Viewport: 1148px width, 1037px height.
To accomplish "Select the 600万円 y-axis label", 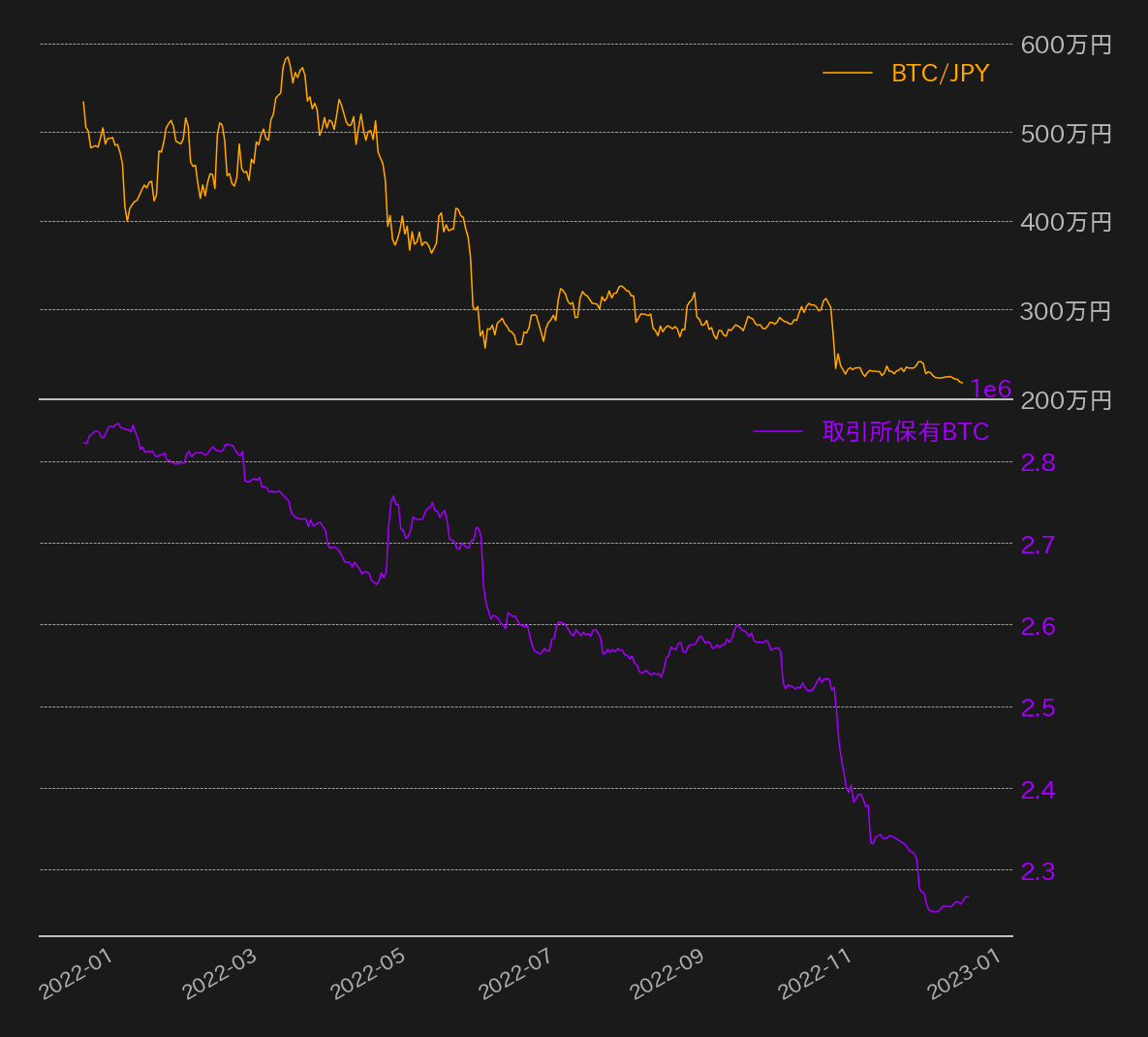I will tap(1066, 45).
